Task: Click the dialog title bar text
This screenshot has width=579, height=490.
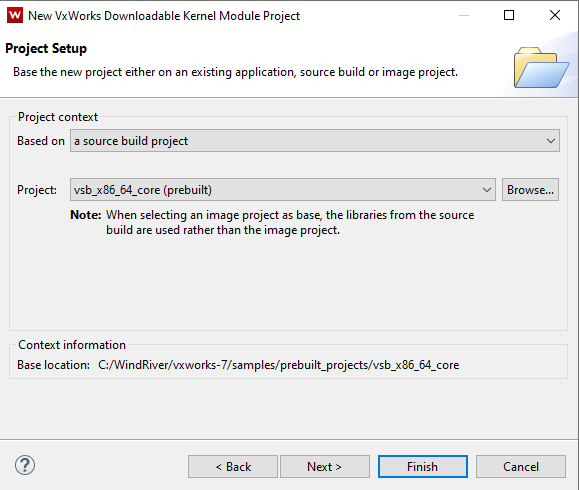Action: click(164, 16)
